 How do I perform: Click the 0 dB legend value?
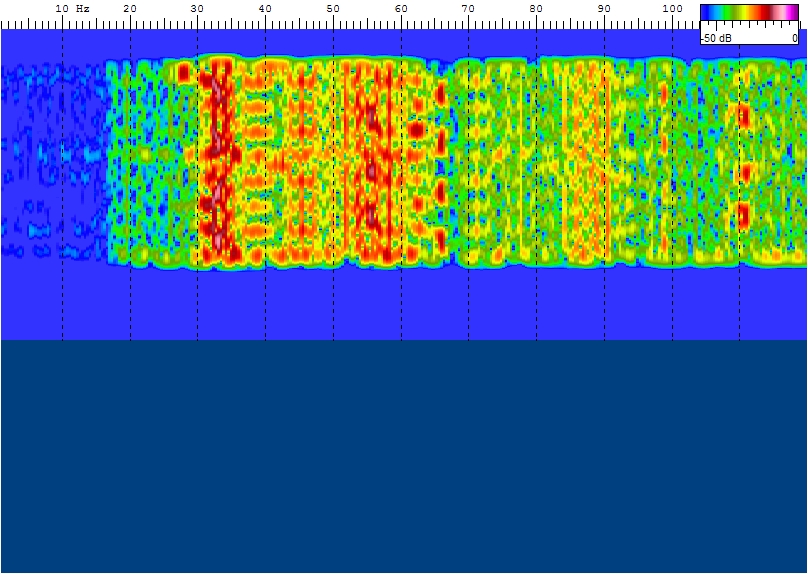795,39
